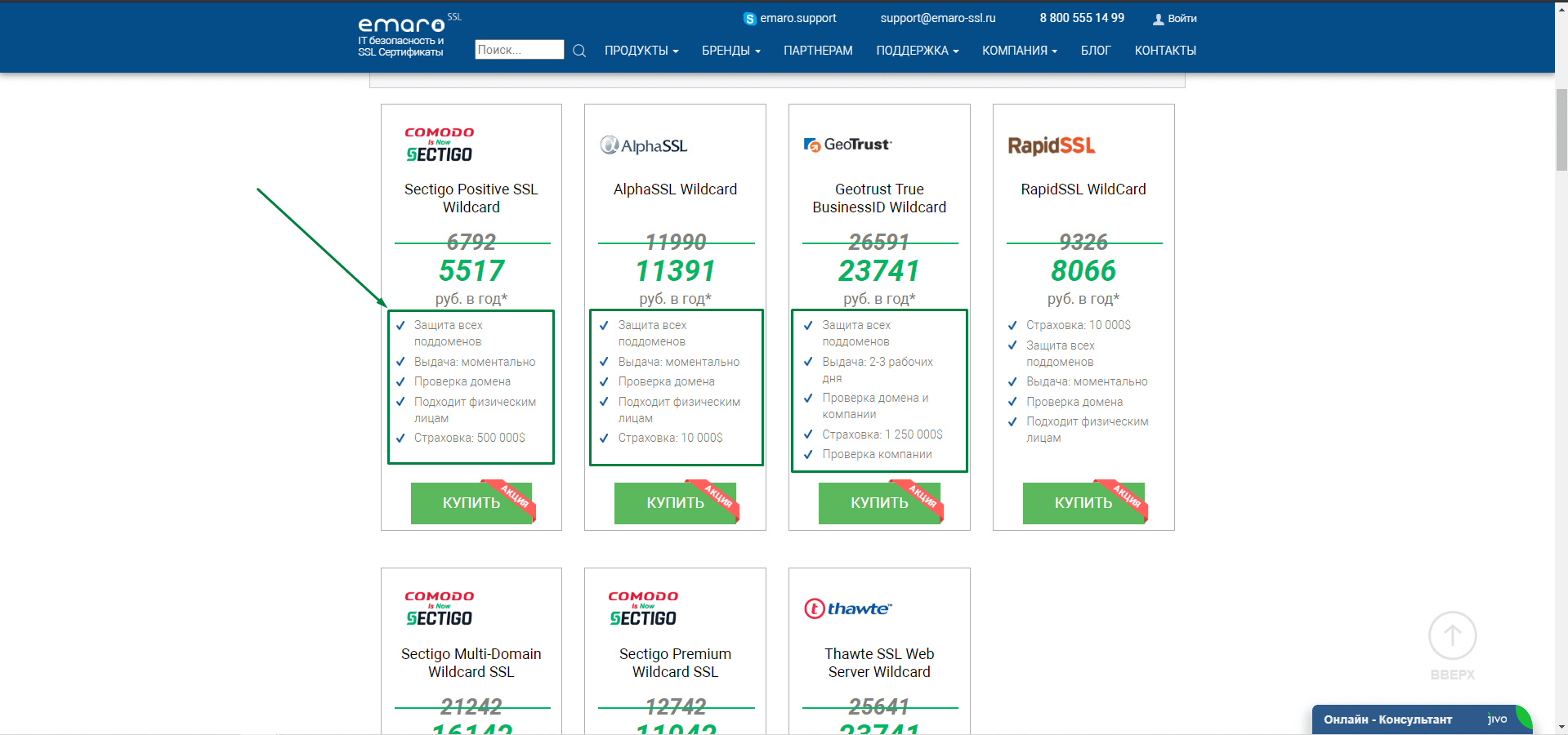Click the 11391 price on AlphaSSL card

676,270
